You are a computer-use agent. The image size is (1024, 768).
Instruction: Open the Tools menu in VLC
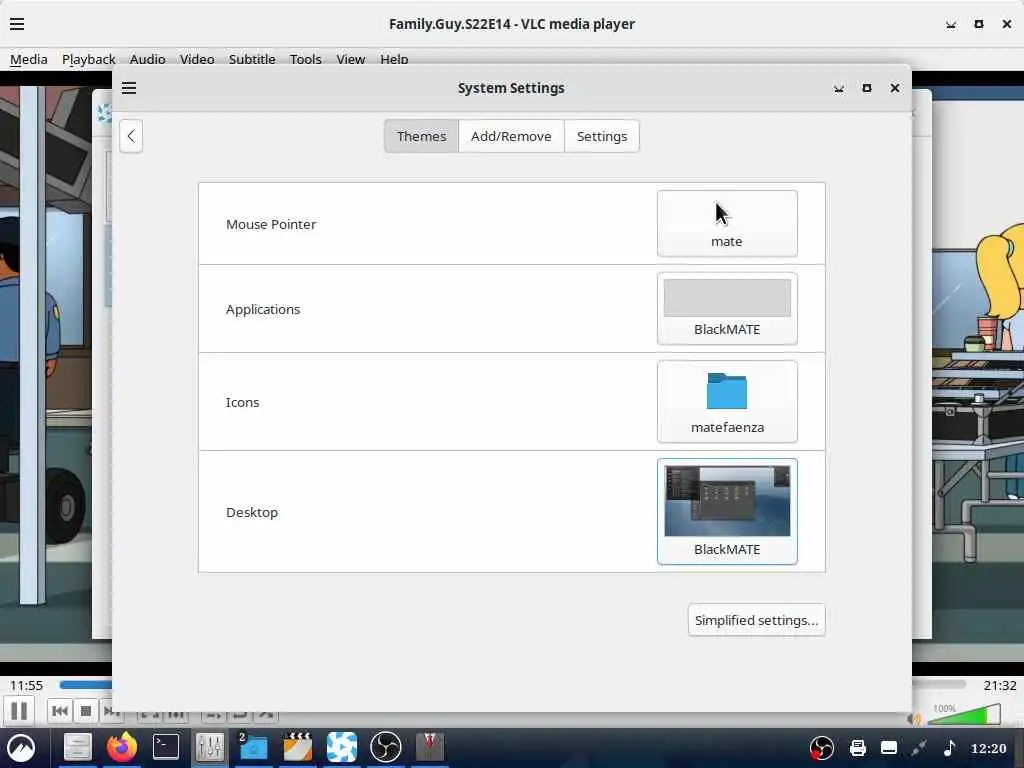coord(306,59)
